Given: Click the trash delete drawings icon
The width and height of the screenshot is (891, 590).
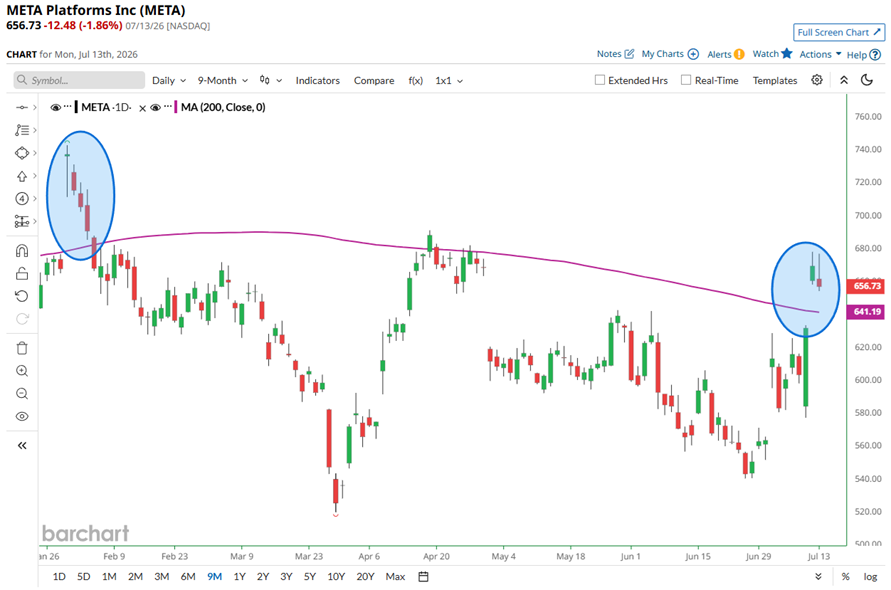Looking at the screenshot, I should [22, 348].
